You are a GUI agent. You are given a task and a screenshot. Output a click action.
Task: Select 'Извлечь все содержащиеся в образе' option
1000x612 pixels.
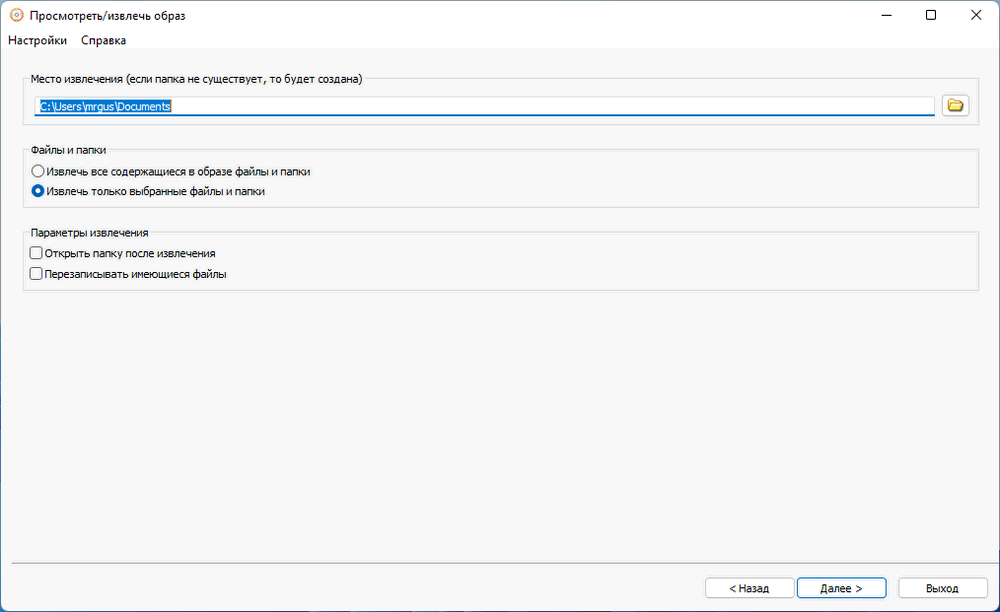point(38,171)
